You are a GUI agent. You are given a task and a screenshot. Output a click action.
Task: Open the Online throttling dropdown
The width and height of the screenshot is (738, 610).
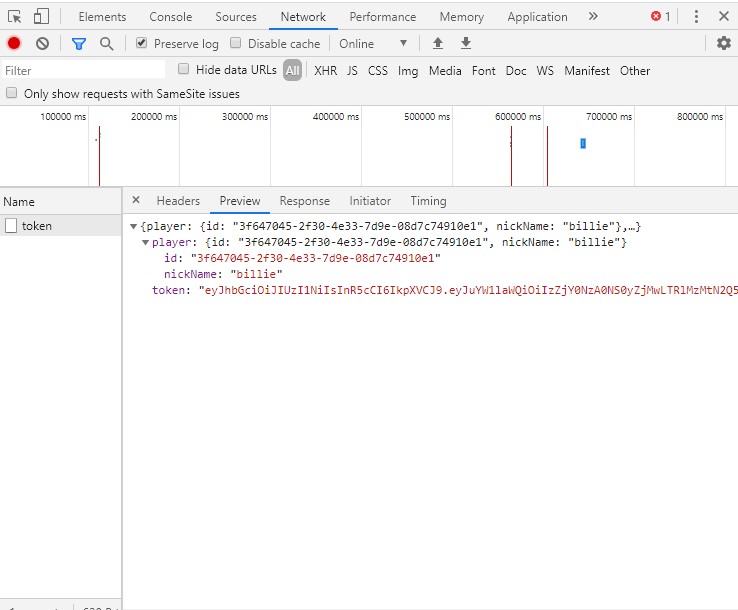click(x=373, y=44)
